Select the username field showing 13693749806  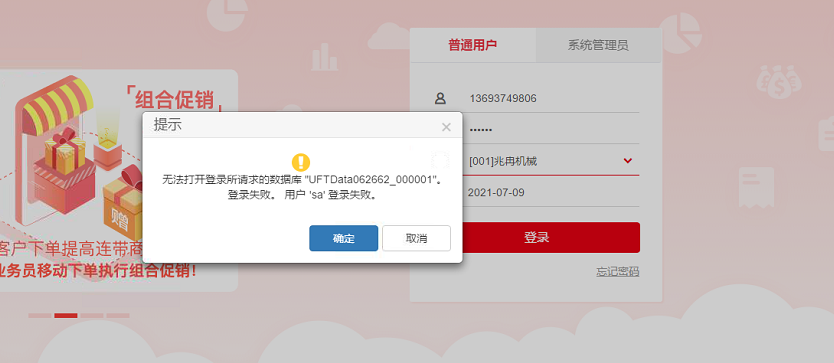[553, 98]
